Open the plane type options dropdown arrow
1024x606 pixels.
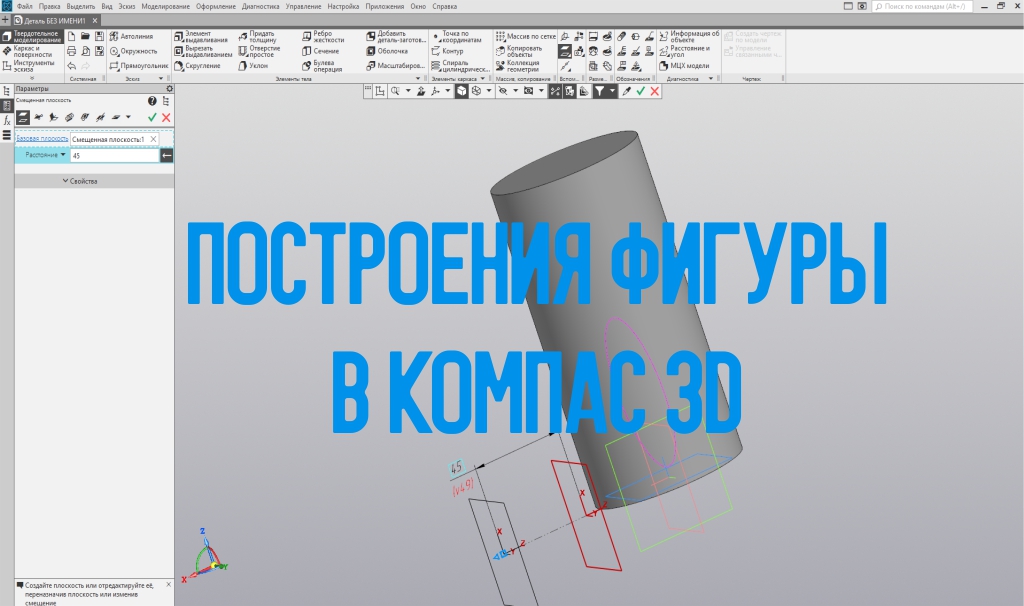coord(128,117)
